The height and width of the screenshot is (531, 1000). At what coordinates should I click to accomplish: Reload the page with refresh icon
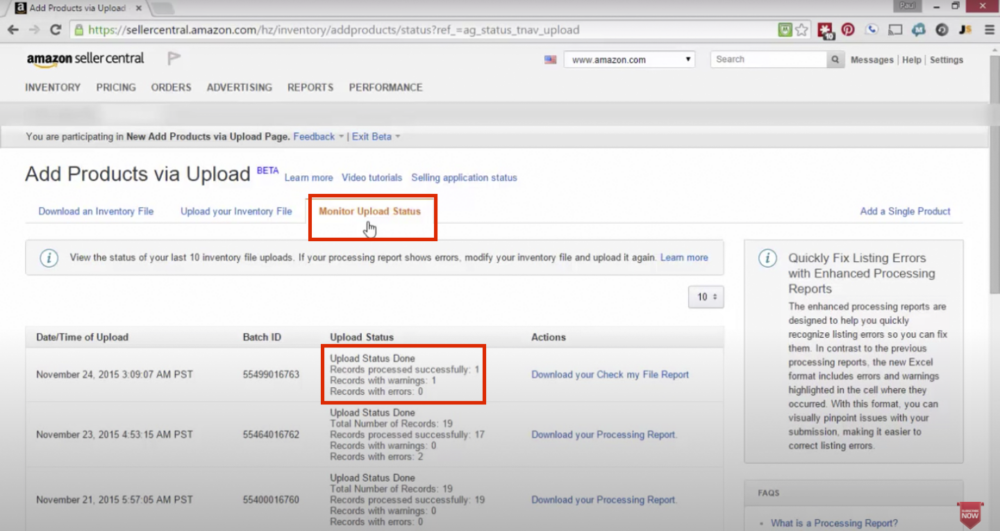click(55, 30)
